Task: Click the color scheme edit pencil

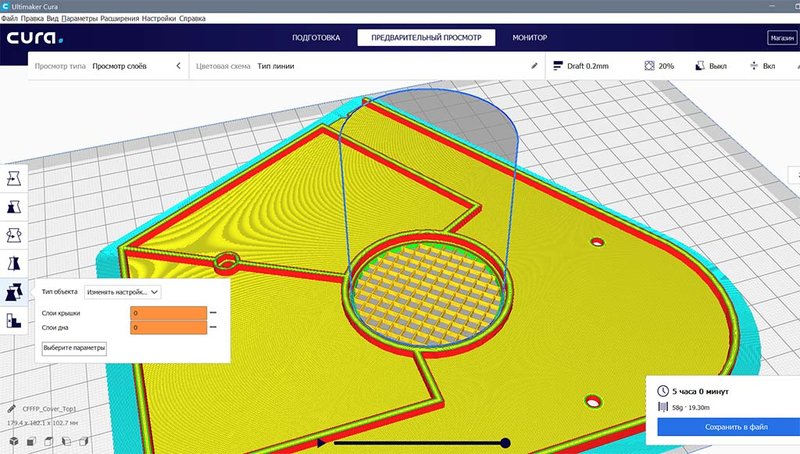Action: point(534,66)
